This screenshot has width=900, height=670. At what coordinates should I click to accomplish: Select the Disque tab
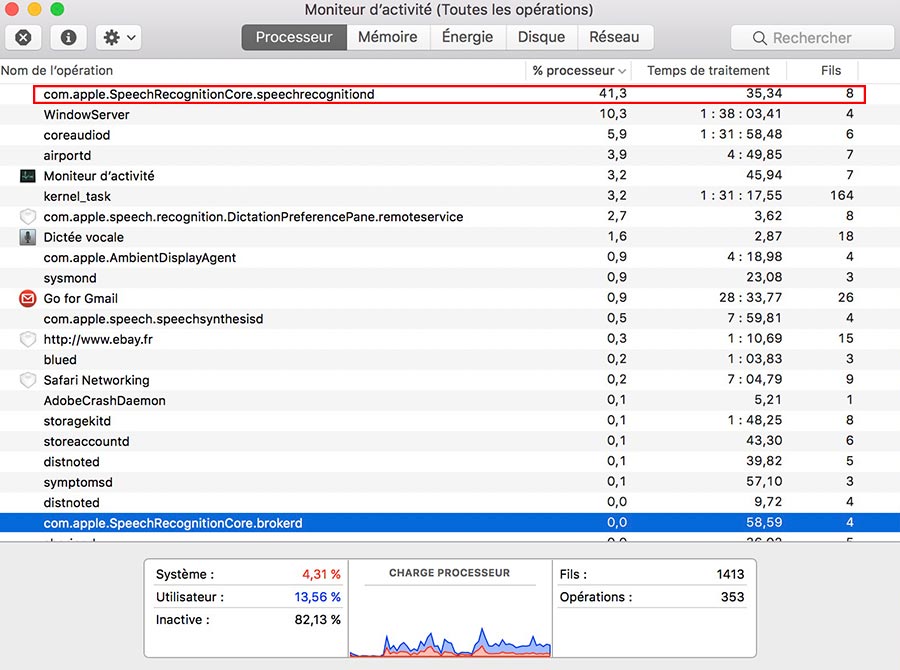pyautogui.click(x=541, y=37)
